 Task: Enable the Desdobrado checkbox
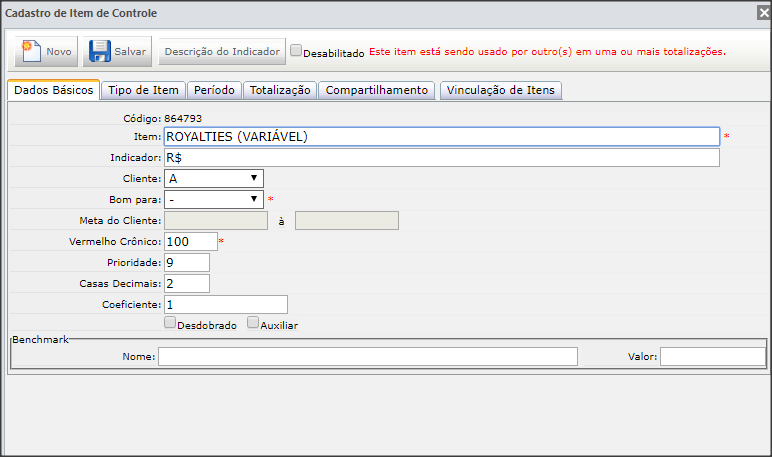[170, 323]
